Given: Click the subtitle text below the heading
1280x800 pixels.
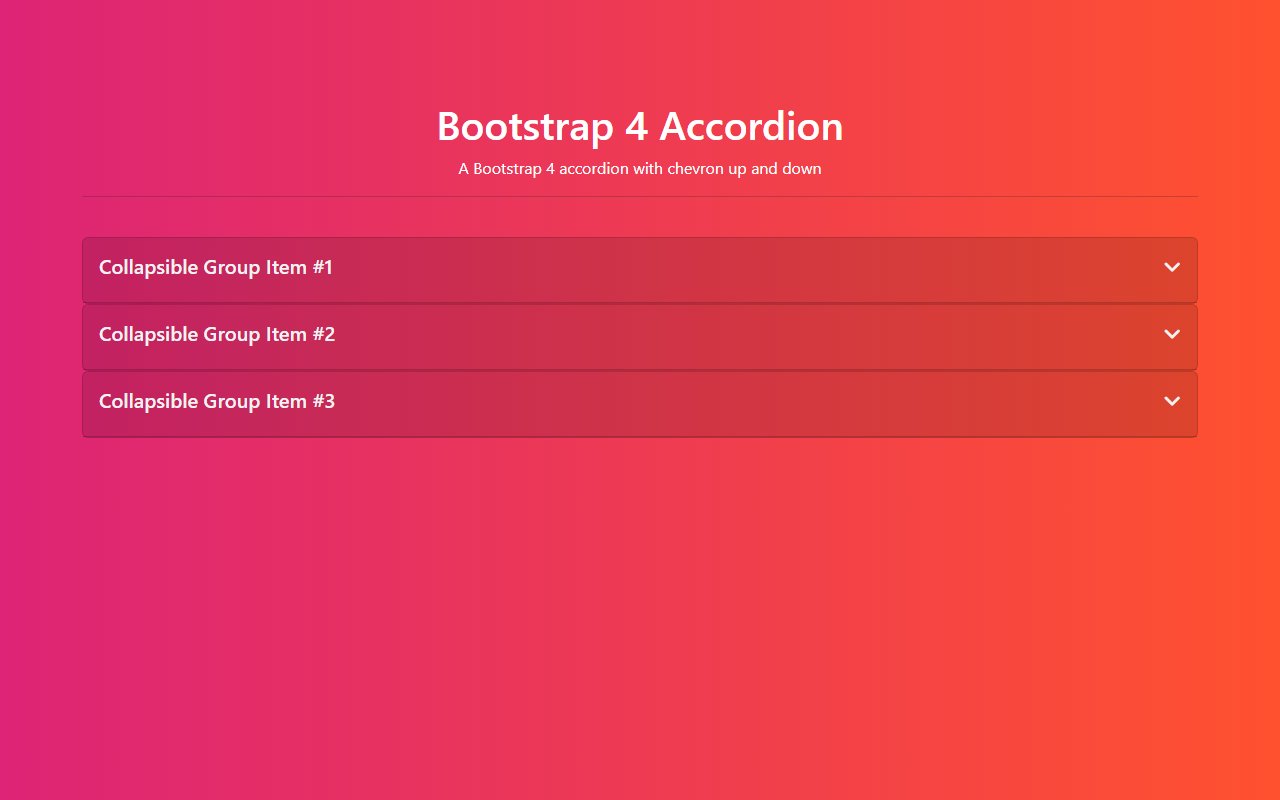Looking at the screenshot, I should [639, 168].
